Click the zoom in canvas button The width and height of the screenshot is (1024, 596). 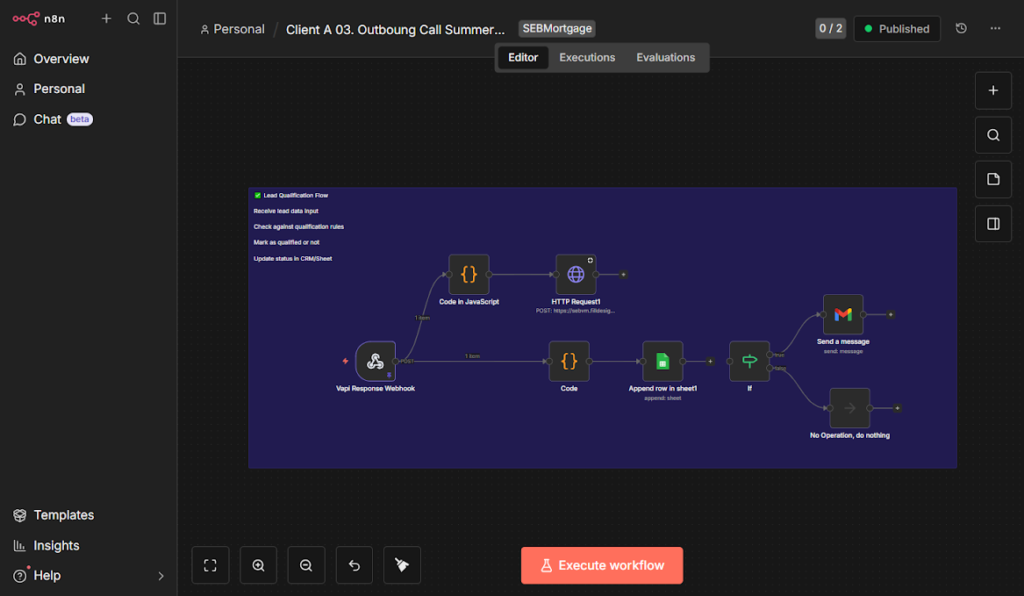click(258, 565)
